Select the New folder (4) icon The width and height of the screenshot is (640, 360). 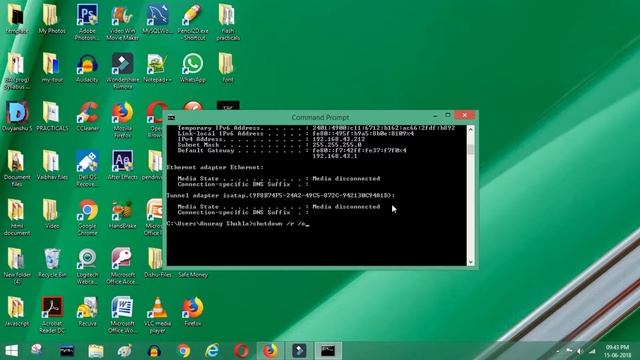click(x=17, y=266)
